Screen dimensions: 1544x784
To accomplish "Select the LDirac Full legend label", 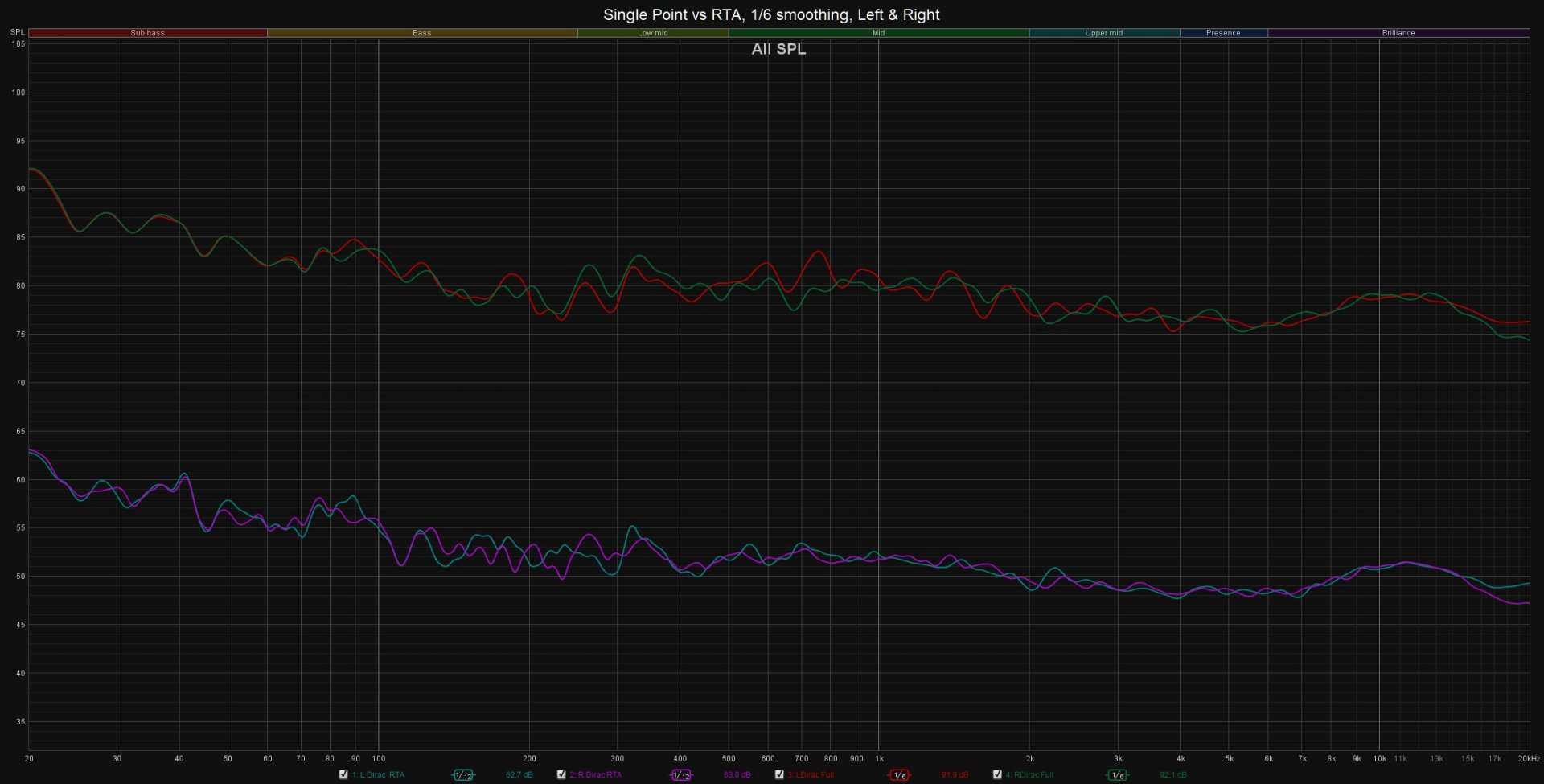I will (811, 775).
